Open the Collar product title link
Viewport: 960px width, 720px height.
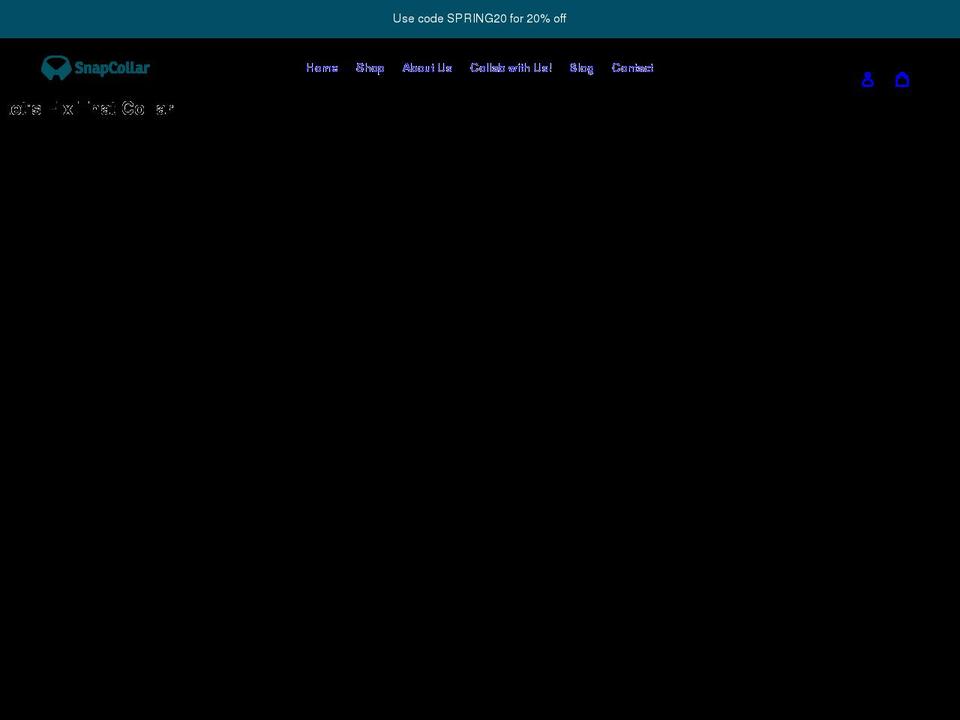pos(90,108)
